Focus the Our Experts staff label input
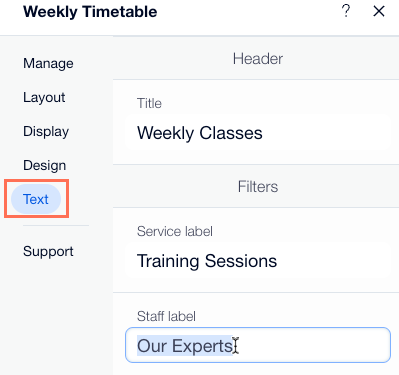The height and width of the screenshot is (375, 399). click(258, 345)
